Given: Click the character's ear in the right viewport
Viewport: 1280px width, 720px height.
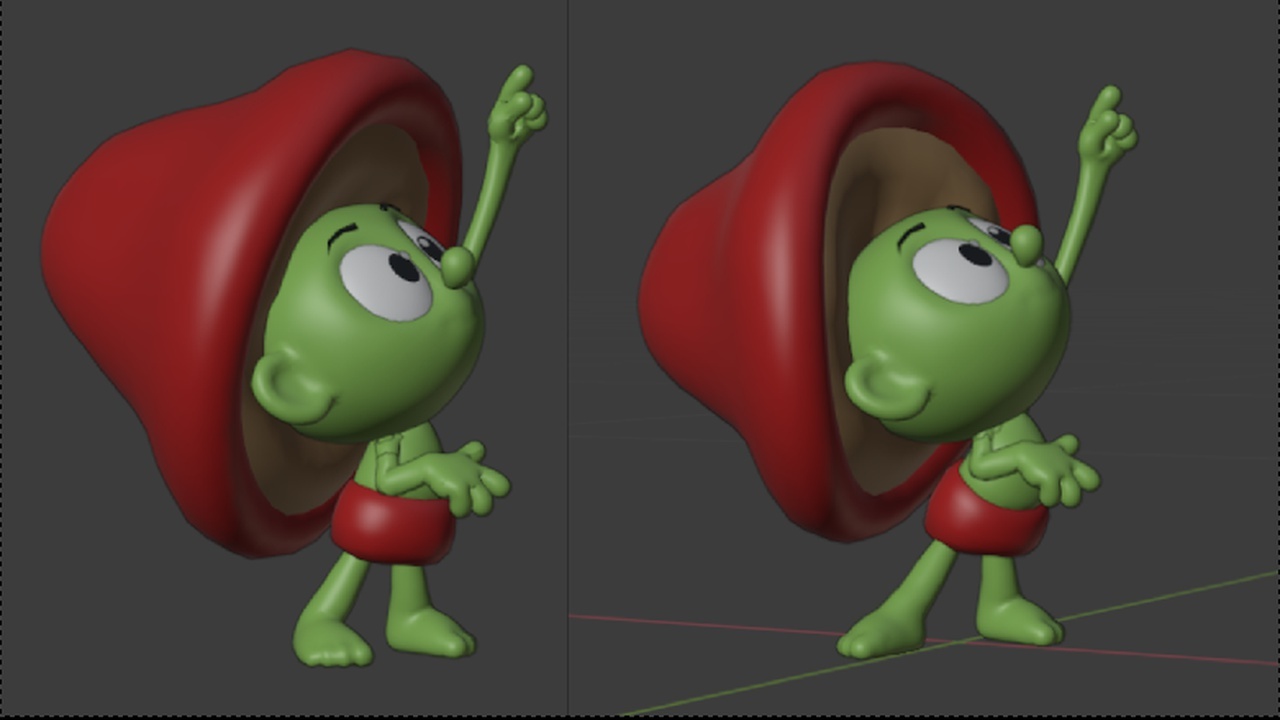Looking at the screenshot, I should (870, 380).
